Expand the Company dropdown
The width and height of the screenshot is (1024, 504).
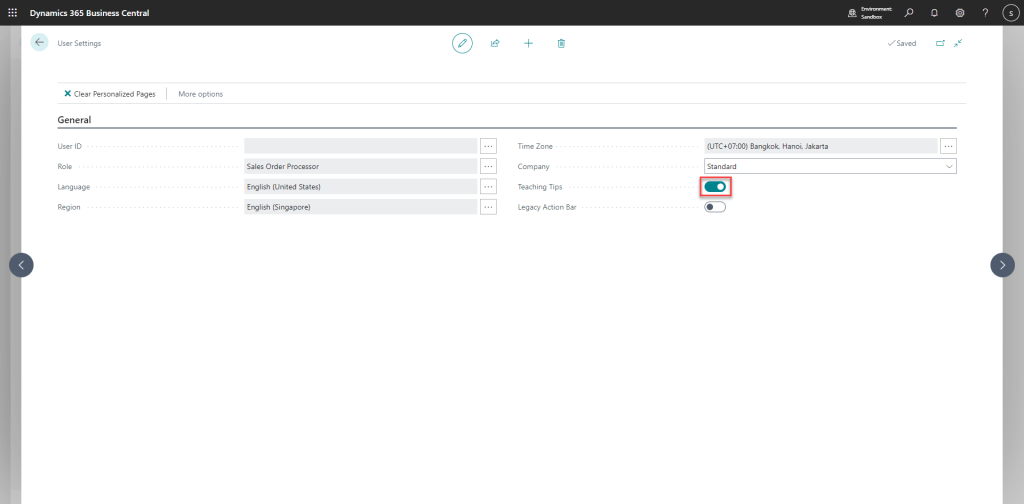tap(948, 166)
